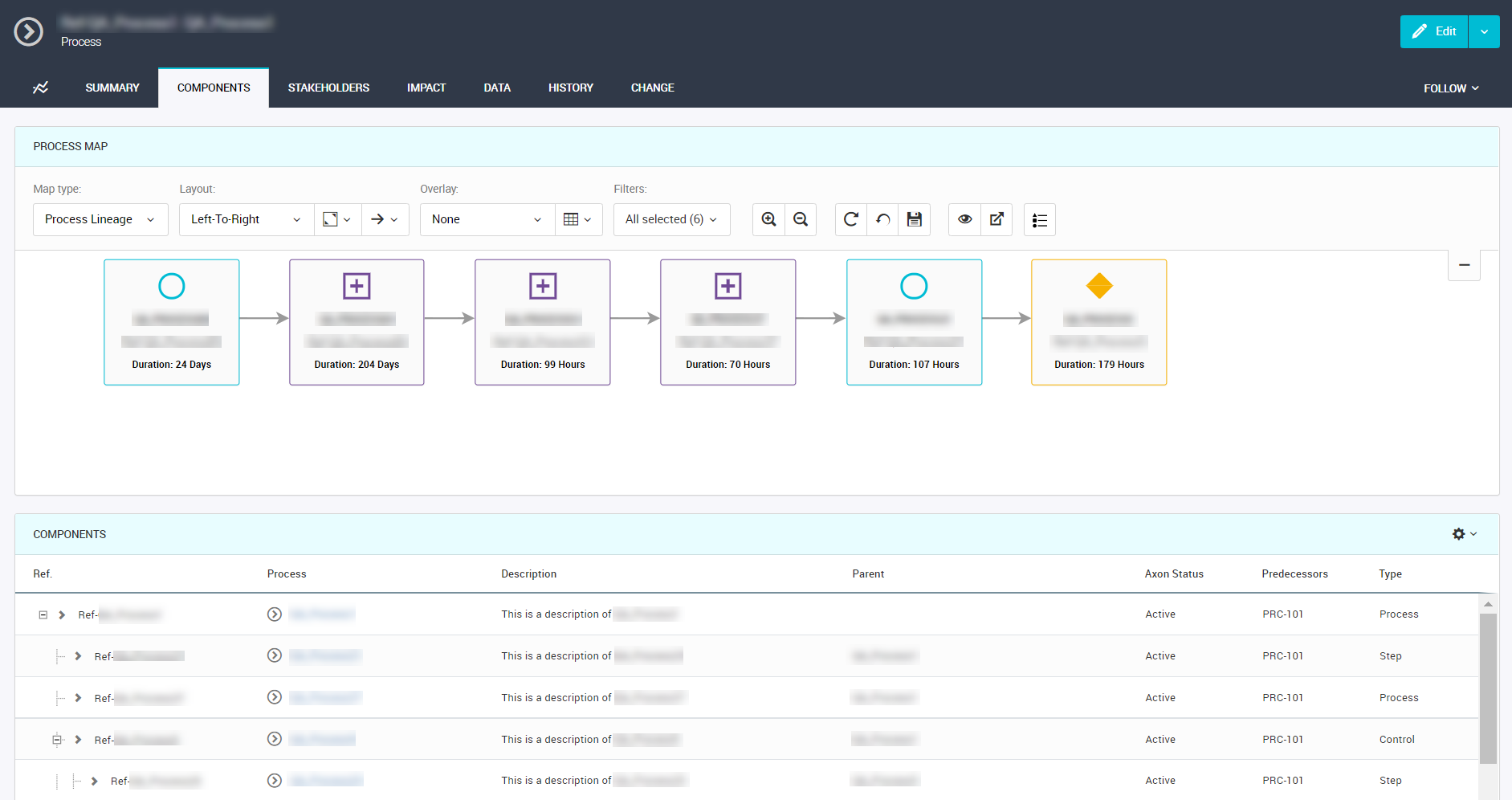The image size is (1512, 800).
Task: Click the circle icon on 107 Hours node
Action: pos(914,286)
